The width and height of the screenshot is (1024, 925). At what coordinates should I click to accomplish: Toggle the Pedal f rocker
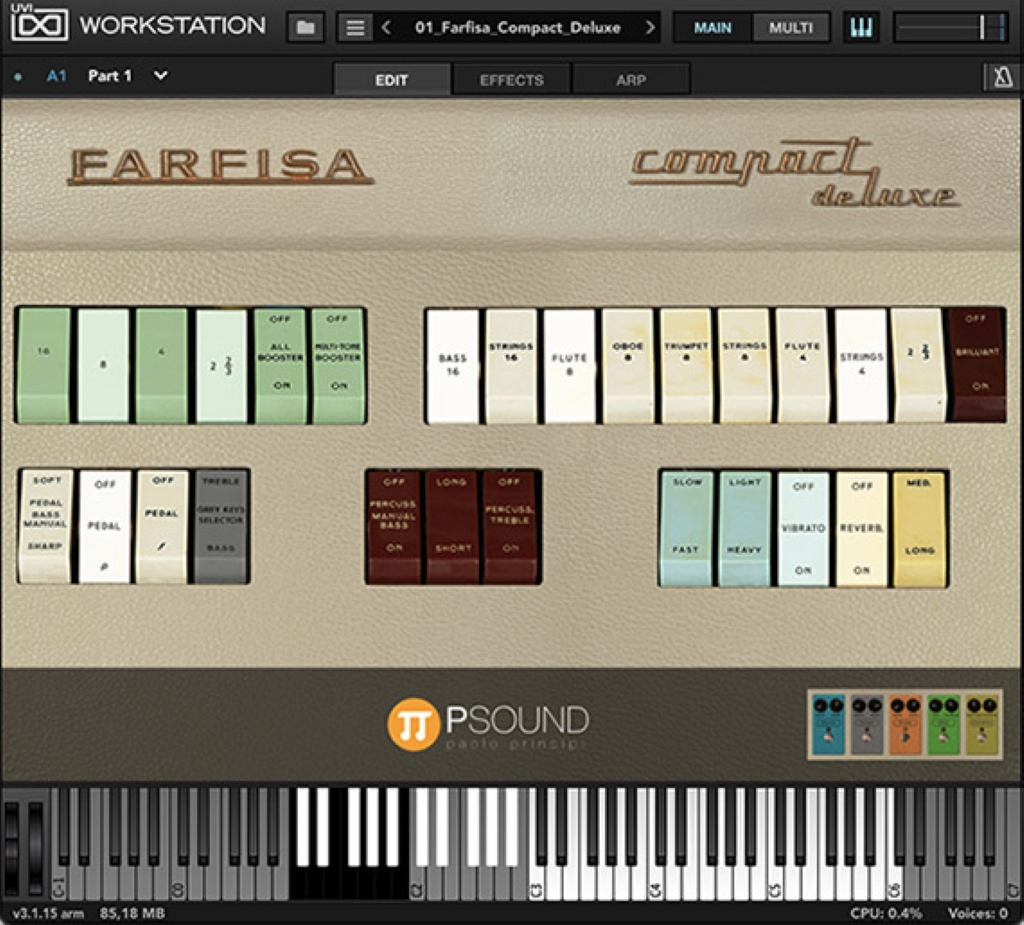[162, 526]
